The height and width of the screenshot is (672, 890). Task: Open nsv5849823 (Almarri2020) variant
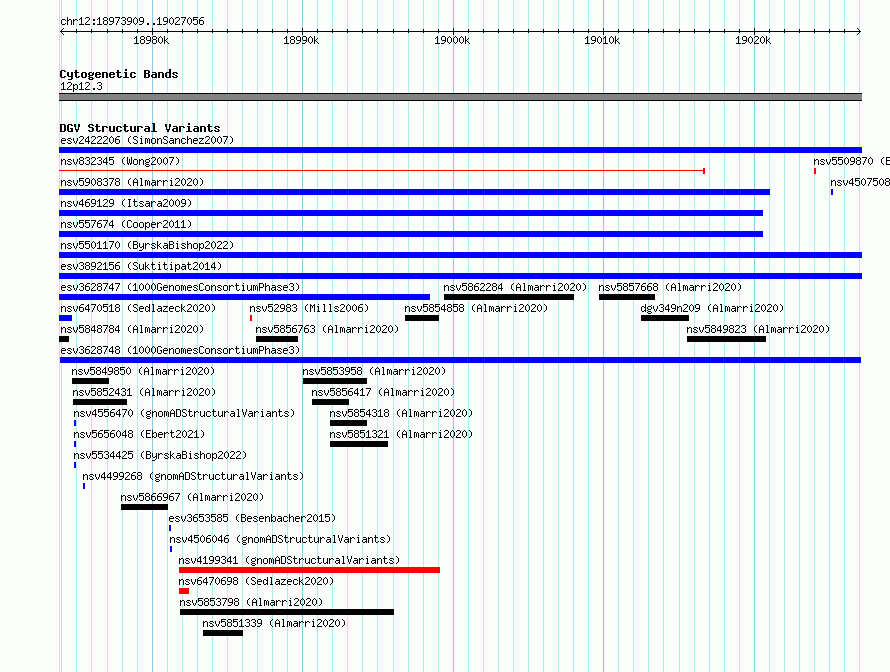758,329
